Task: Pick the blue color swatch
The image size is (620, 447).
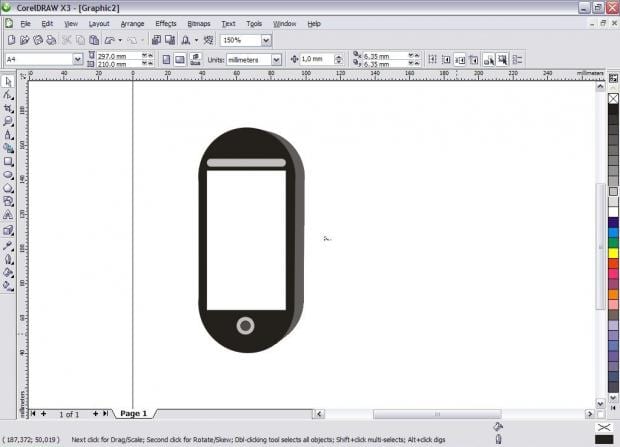Action: [x=613, y=233]
